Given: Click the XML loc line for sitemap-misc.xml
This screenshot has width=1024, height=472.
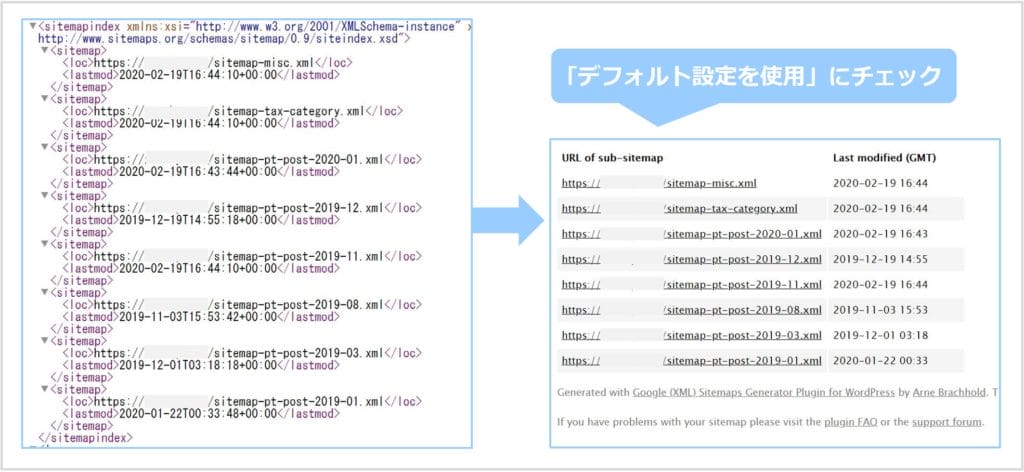Looking at the screenshot, I should tap(208, 63).
